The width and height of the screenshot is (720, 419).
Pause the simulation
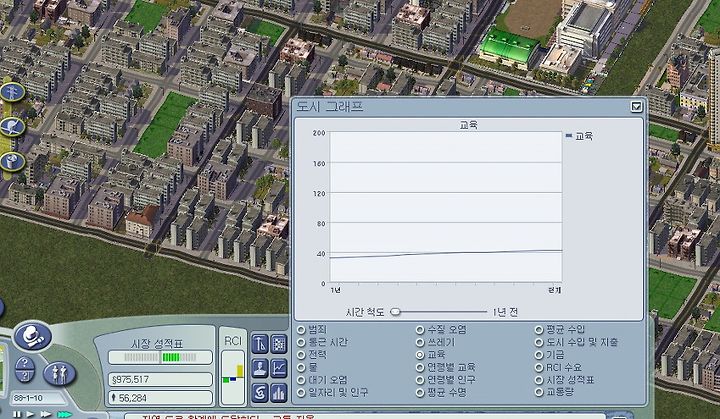click(17, 414)
